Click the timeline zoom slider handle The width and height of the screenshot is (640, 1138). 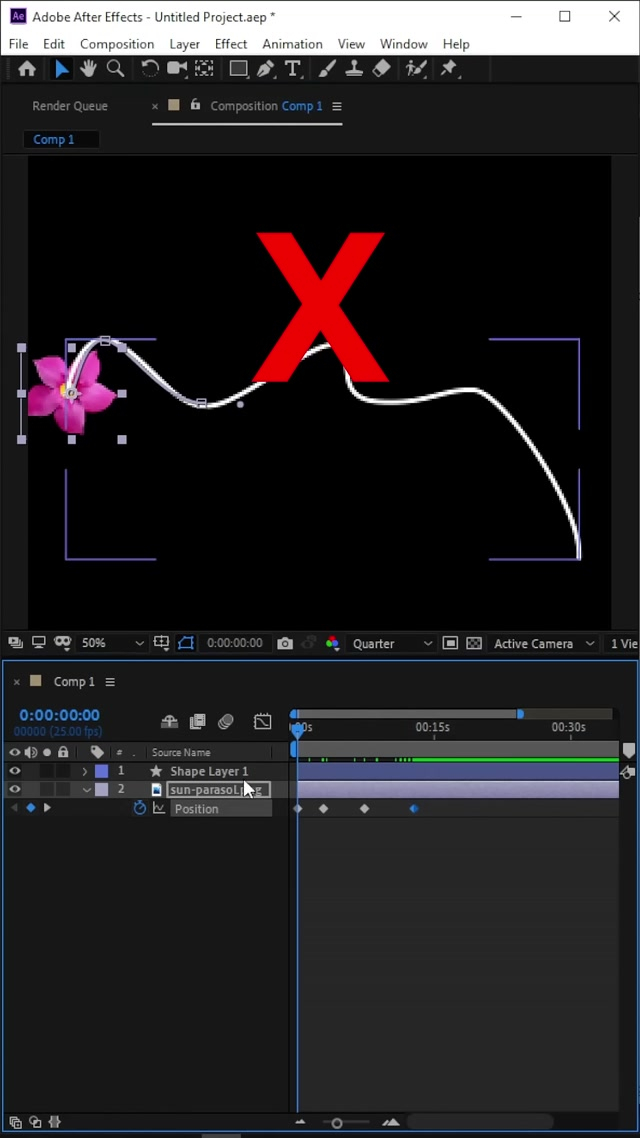(x=337, y=1123)
